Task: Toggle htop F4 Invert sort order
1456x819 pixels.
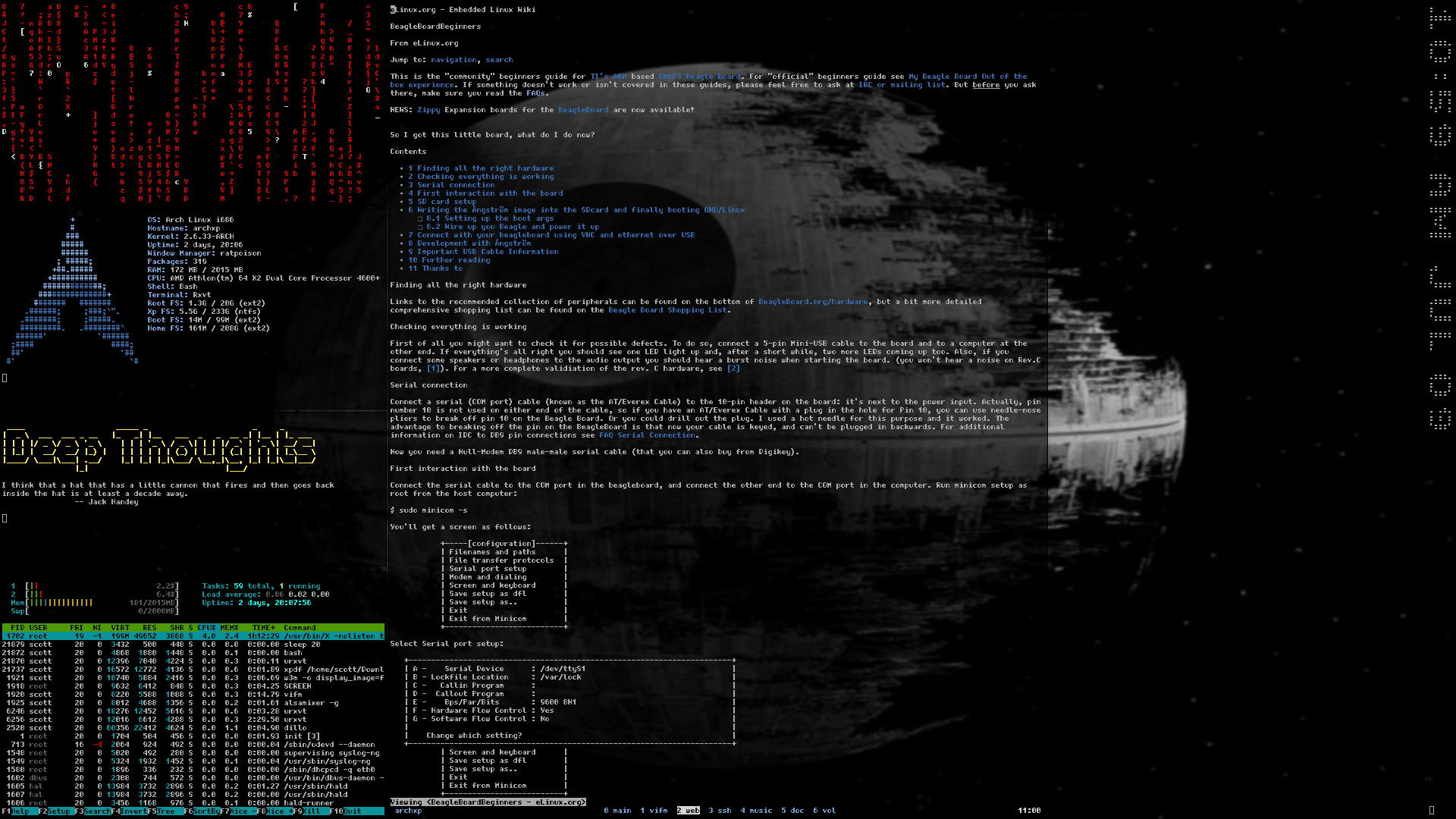Action: (129, 811)
